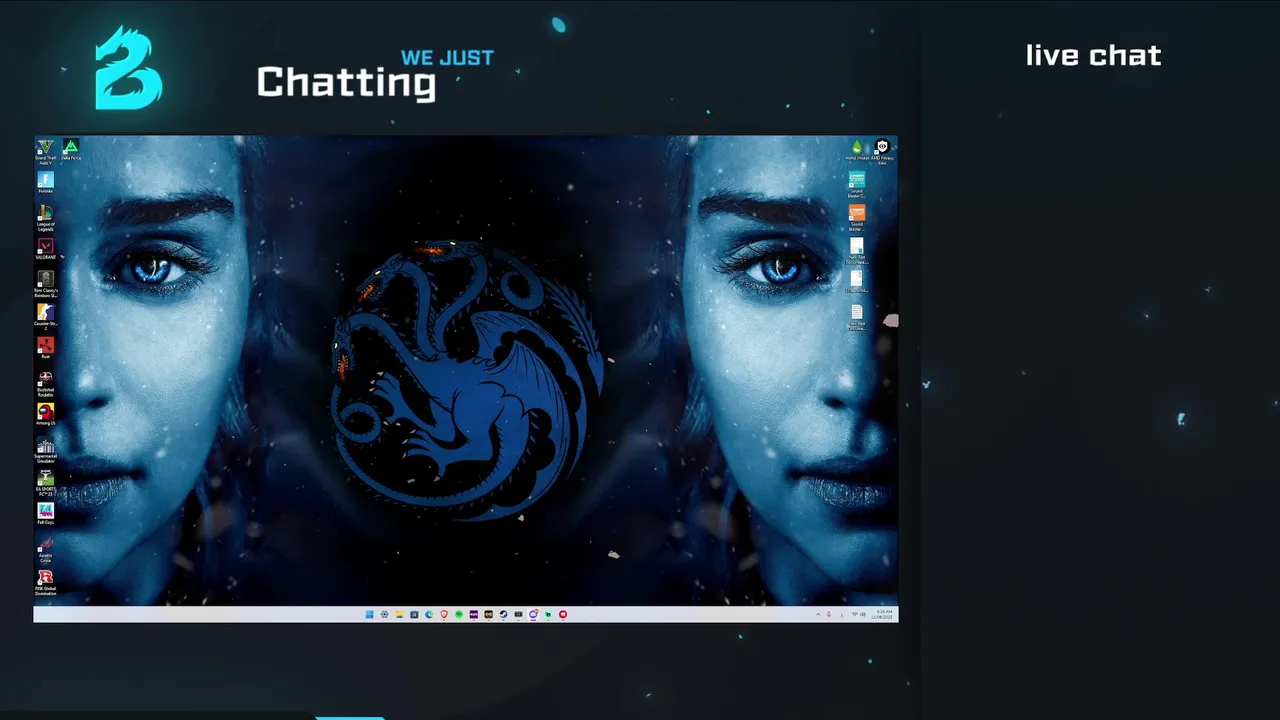1280x720 pixels.
Task: Open File Explorer from the taskbar
Action: point(399,614)
